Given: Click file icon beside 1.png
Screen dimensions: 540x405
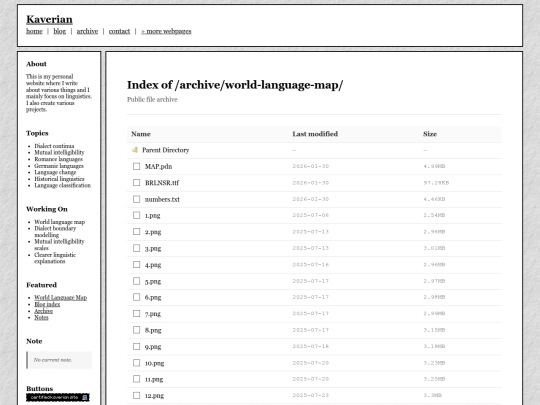Looking at the screenshot, I should coord(136,215).
